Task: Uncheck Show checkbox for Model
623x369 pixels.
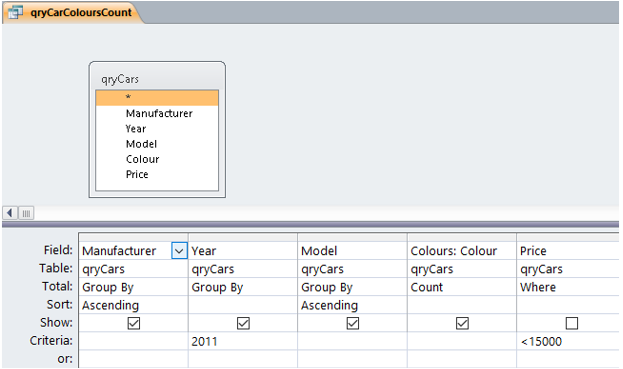Action: 353,323
